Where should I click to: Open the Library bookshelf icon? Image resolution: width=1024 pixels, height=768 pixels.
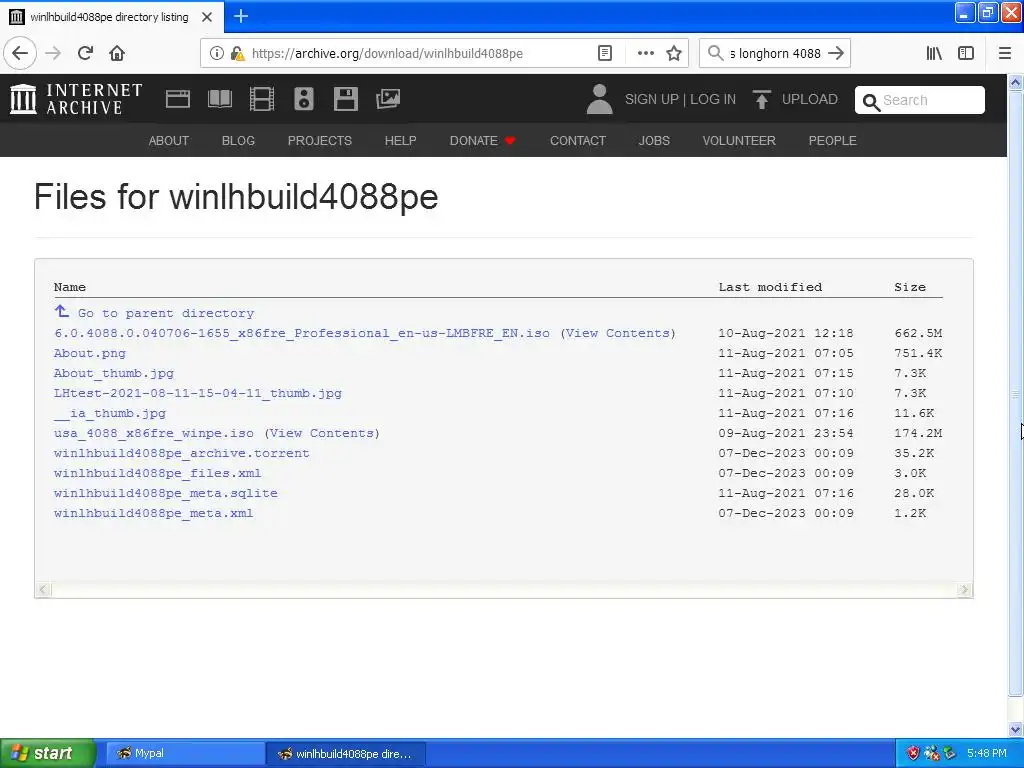[934, 54]
